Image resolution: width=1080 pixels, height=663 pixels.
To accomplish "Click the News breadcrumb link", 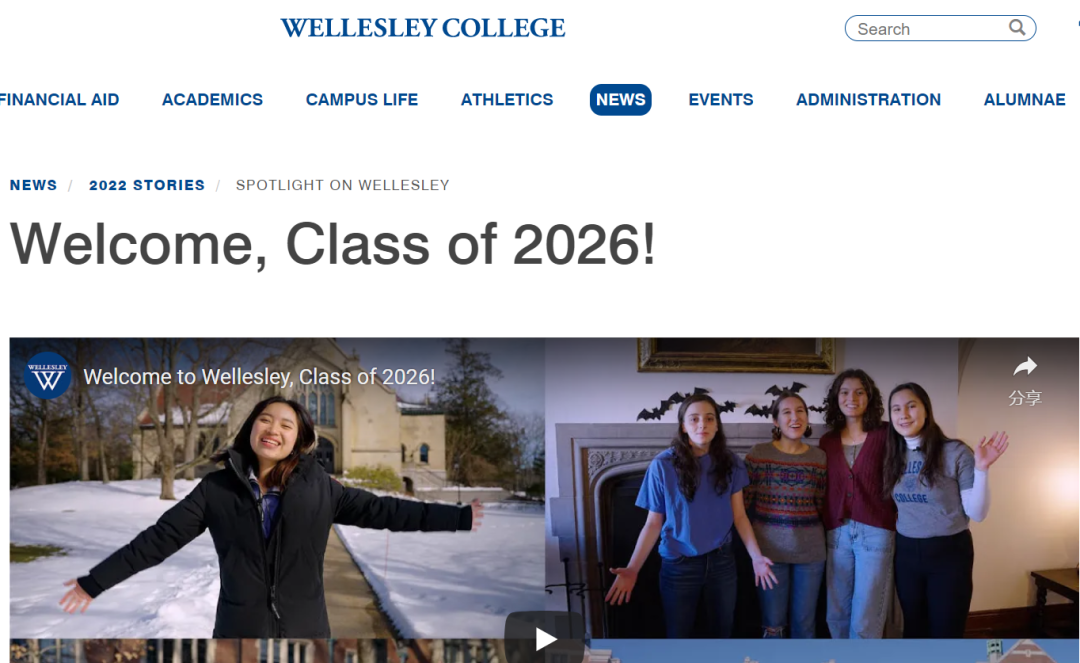I will pos(33,185).
